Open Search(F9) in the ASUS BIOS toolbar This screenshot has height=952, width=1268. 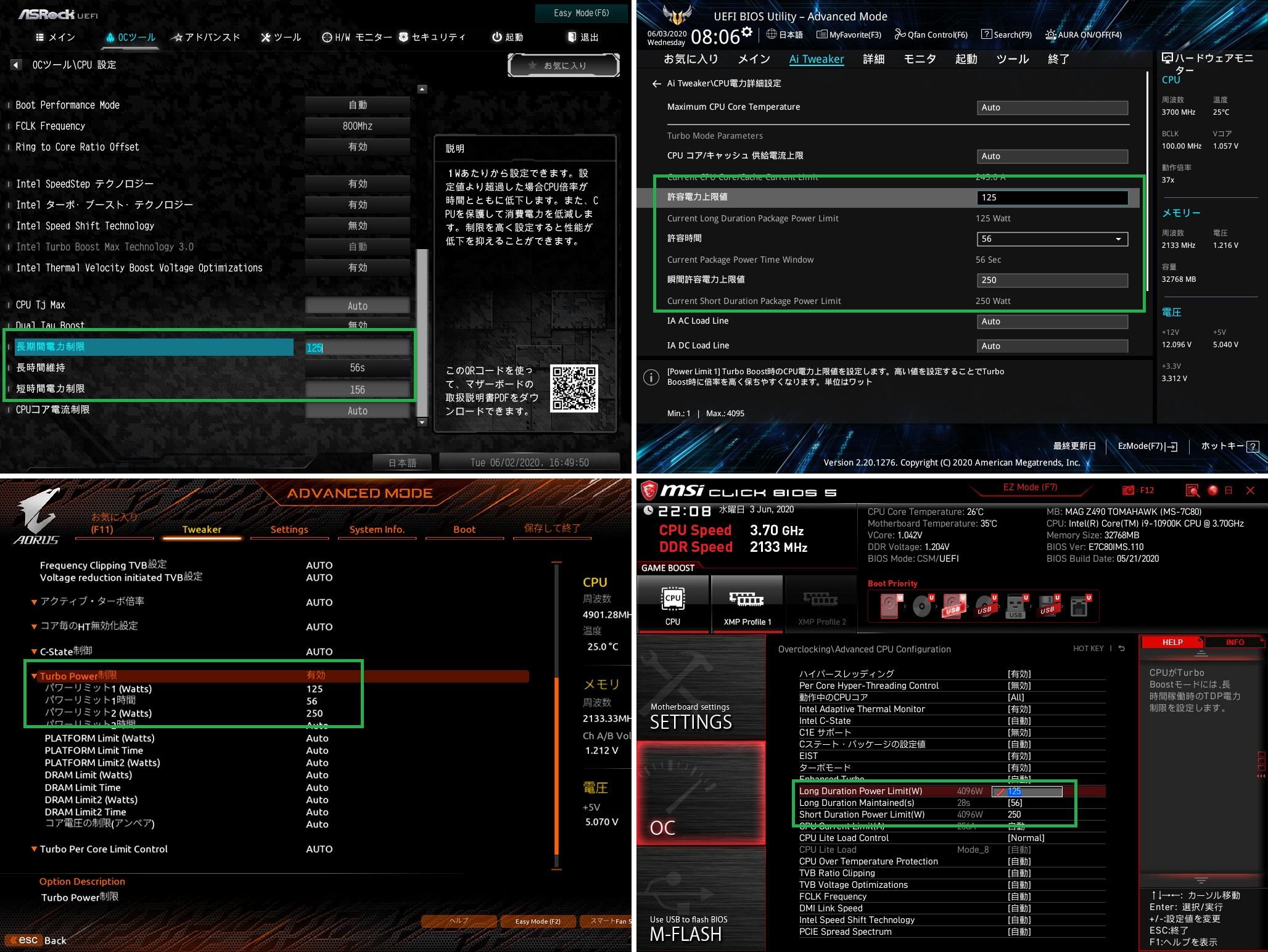pos(1006,35)
